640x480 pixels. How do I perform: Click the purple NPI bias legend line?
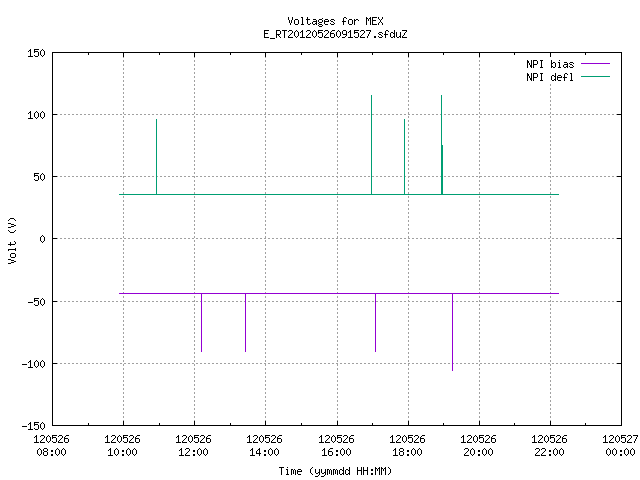click(x=596, y=64)
